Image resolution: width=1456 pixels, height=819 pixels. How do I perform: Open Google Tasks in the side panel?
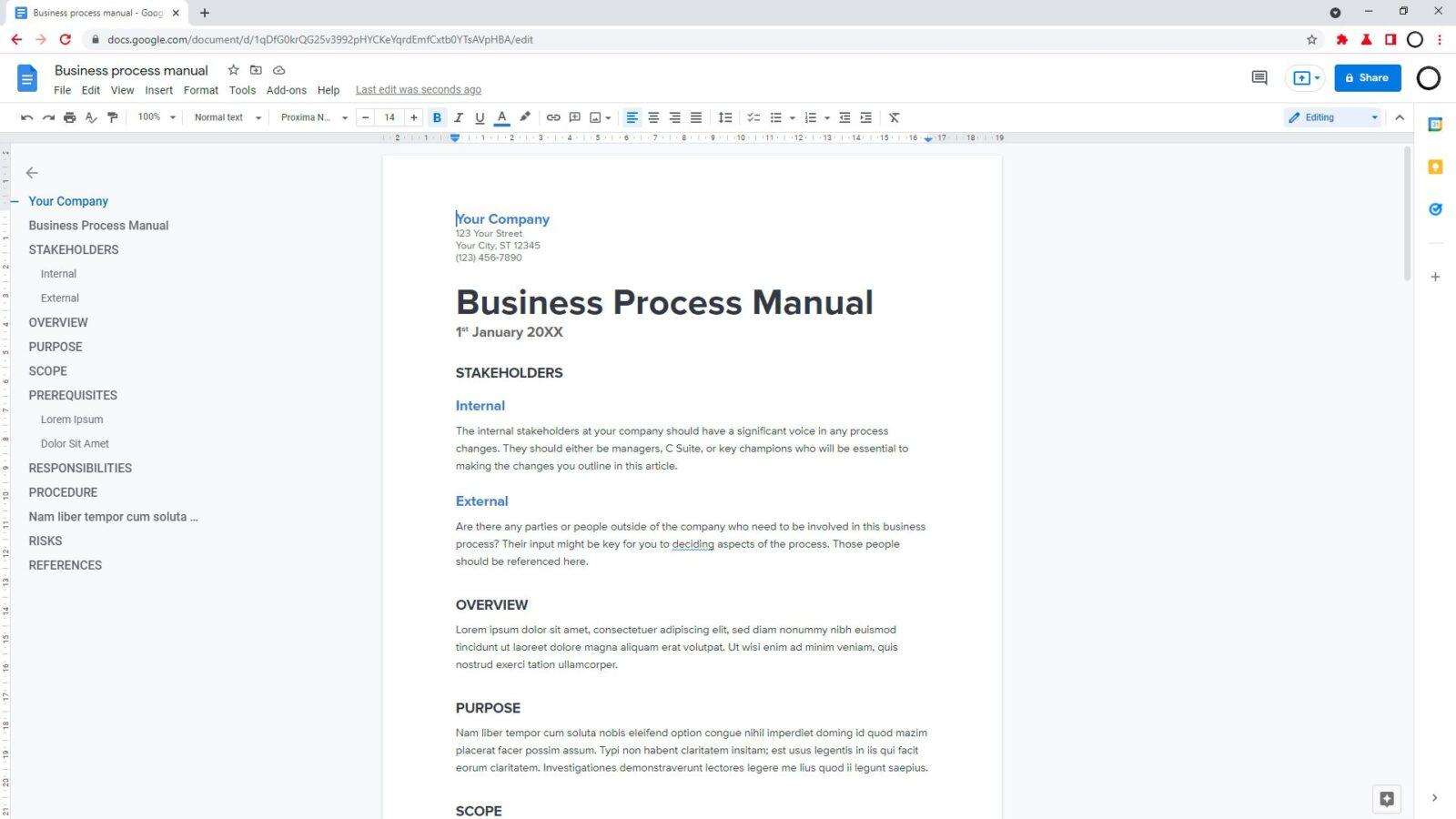point(1435,208)
